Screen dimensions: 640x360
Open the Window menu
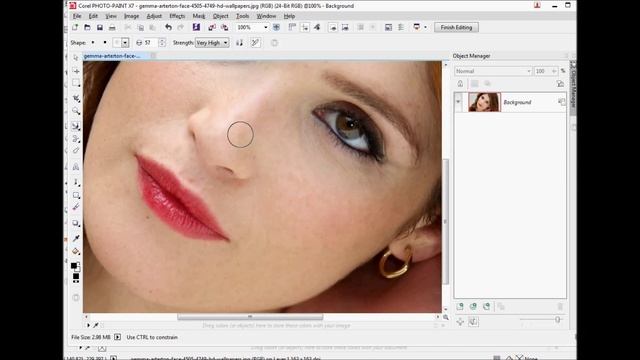coord(266,16)
